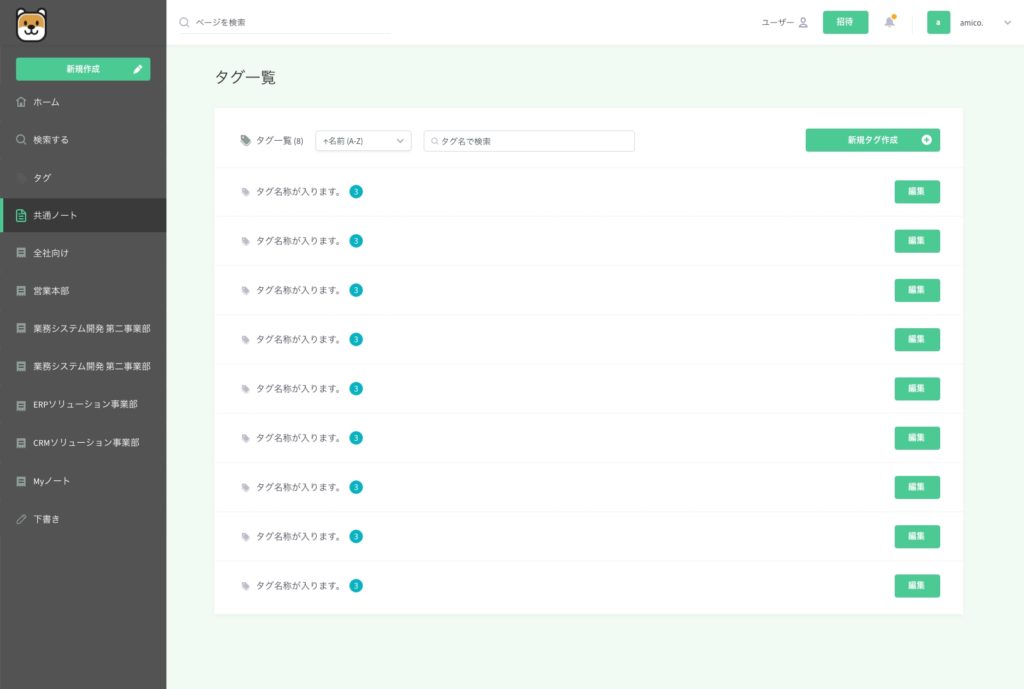
Task: Open 下書き drafts in the sidebar
Action: (x=46, y=519)
